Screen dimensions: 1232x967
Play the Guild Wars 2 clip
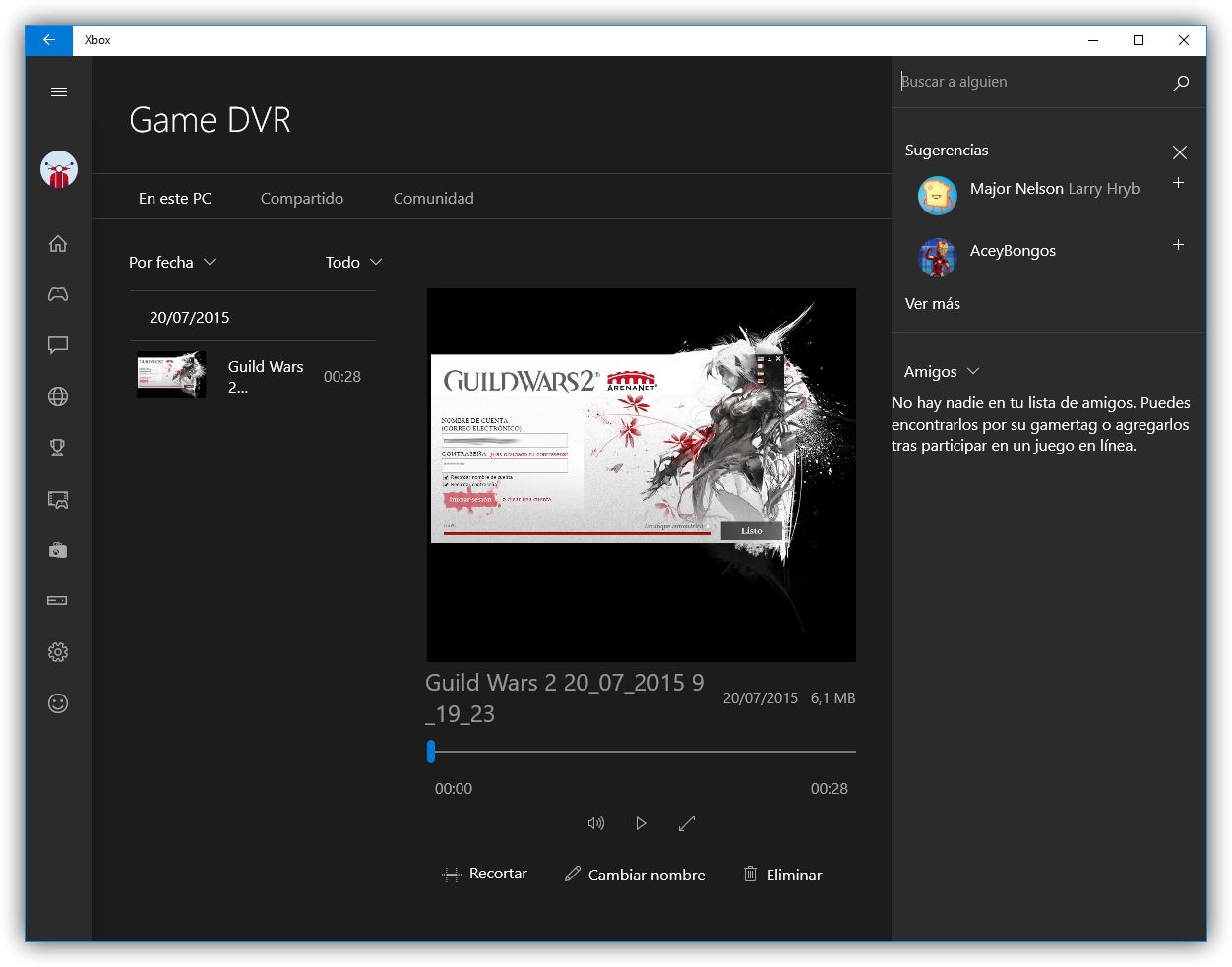pyautogui.click(x=641, y=823)
